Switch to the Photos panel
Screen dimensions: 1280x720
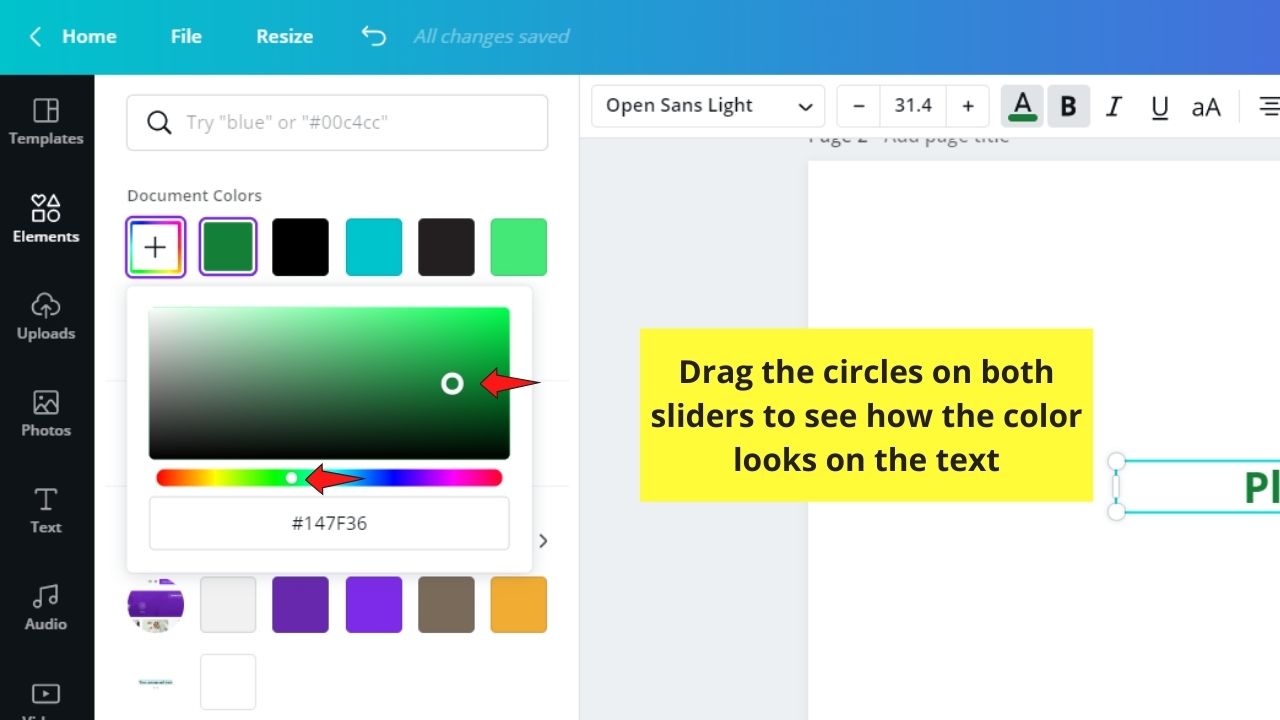tap(45, 412)
